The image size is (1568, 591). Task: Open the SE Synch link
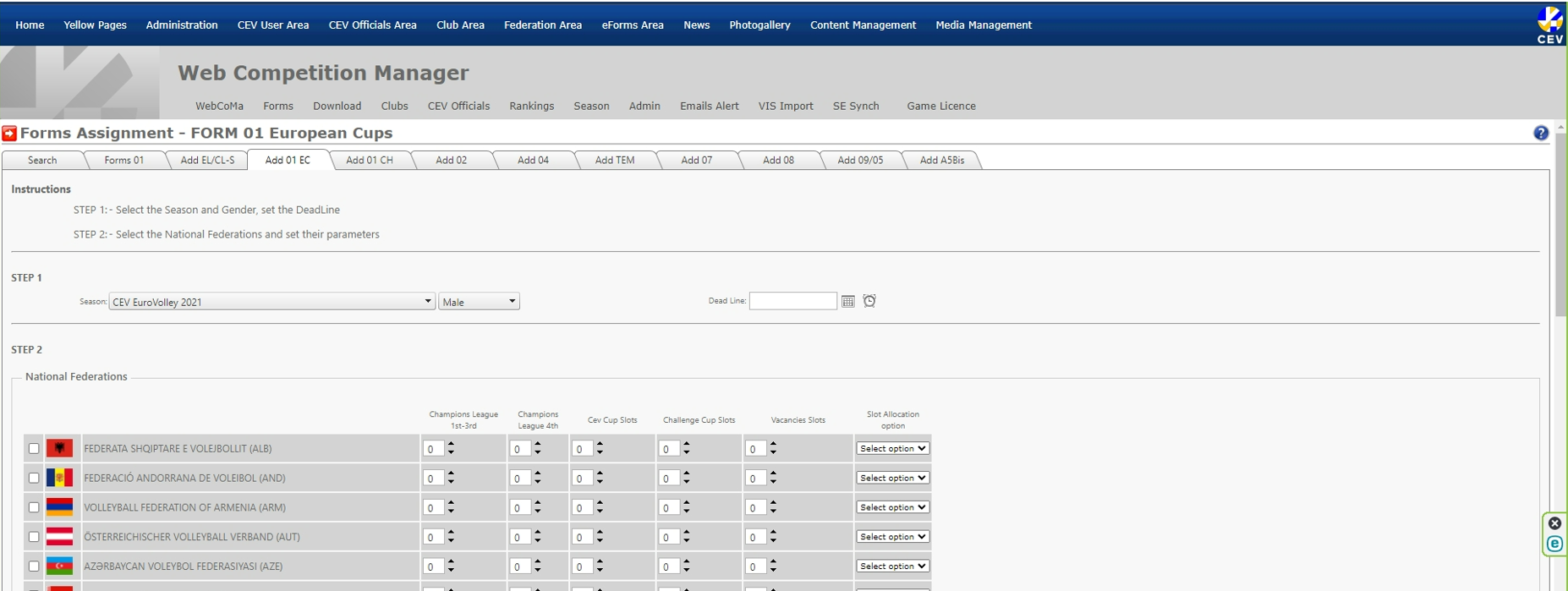[x=856, y=106]
